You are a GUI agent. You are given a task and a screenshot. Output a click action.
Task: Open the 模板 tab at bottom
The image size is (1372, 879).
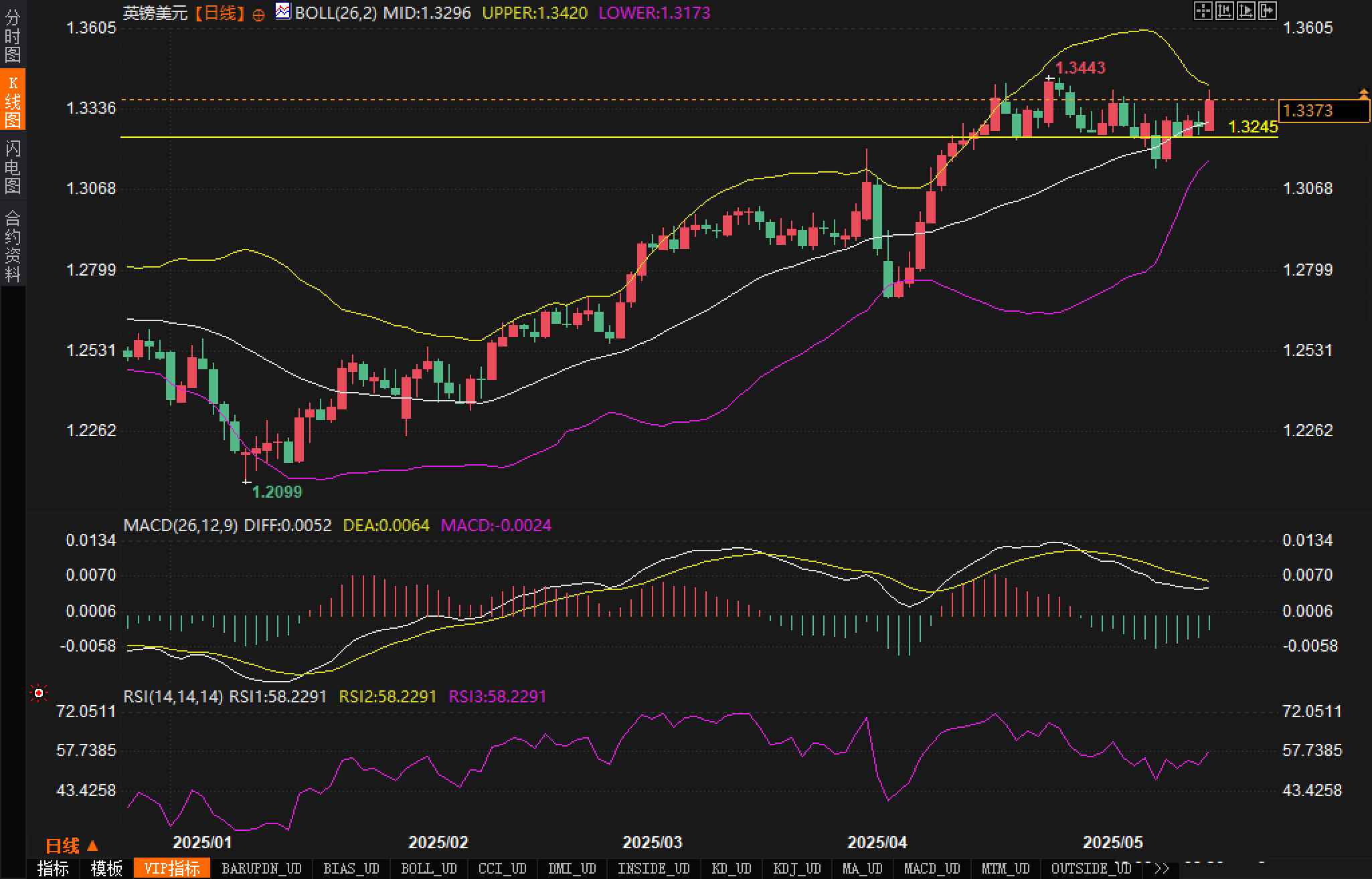[x=106, y=869]
